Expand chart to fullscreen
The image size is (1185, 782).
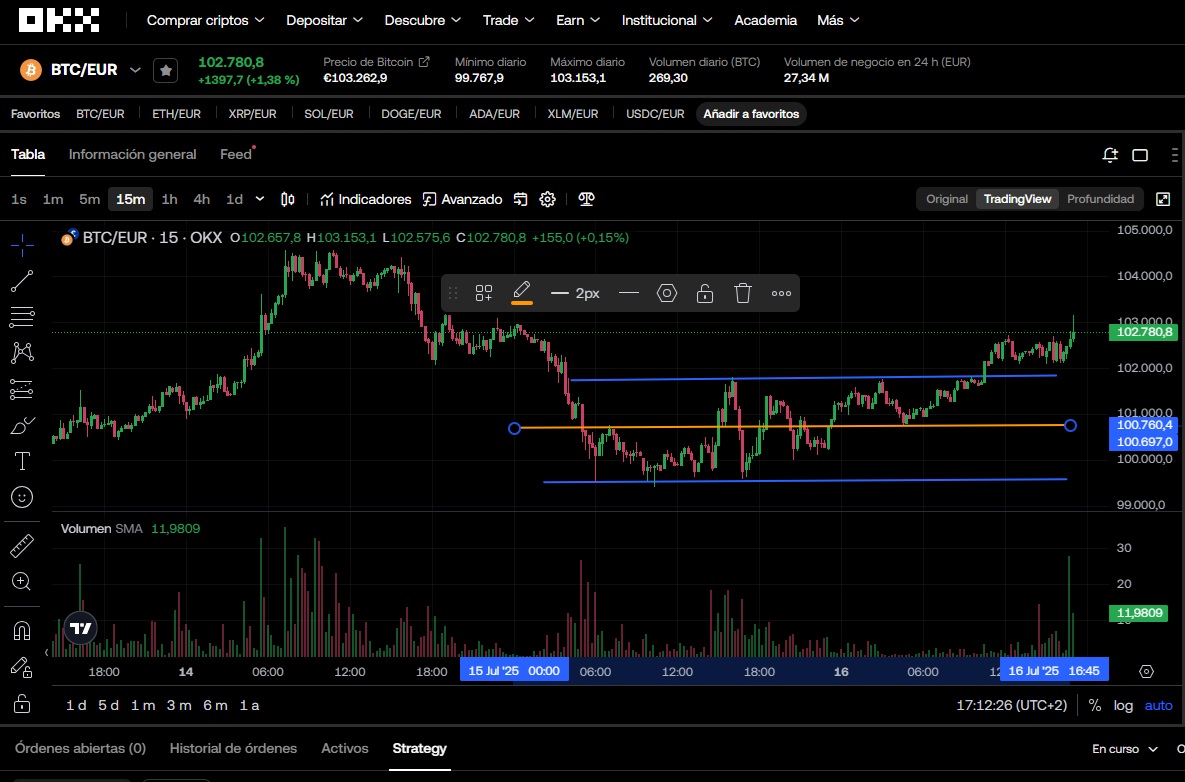[x=1163, y=199]
